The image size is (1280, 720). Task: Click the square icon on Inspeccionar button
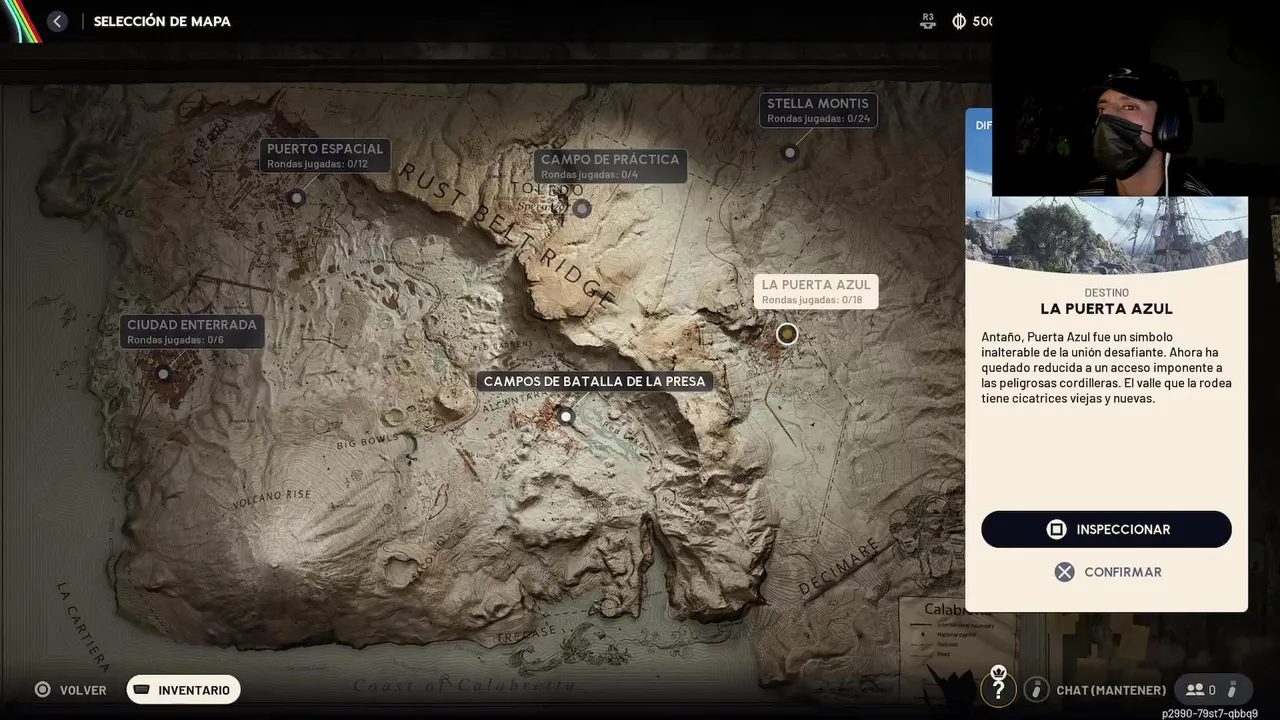tap(1056, 530)
